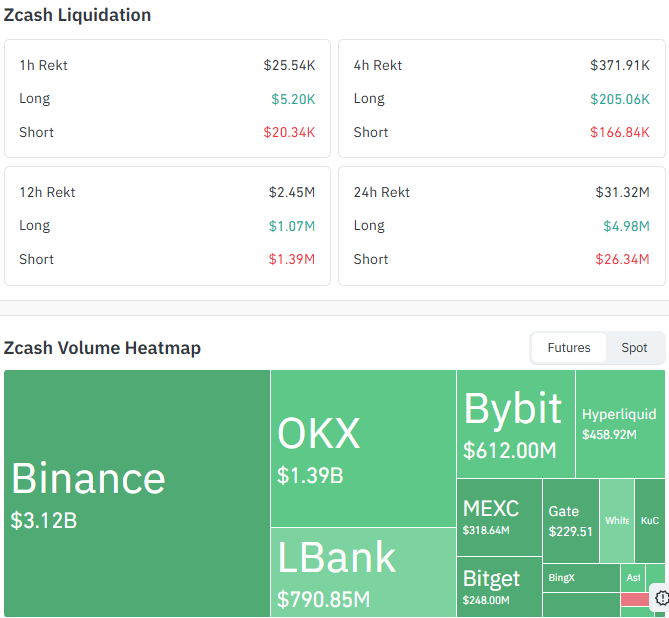The height and width of the screenshot is (618, 669).
Task: Click the 12h Rekt label
Action: point(47,192)
